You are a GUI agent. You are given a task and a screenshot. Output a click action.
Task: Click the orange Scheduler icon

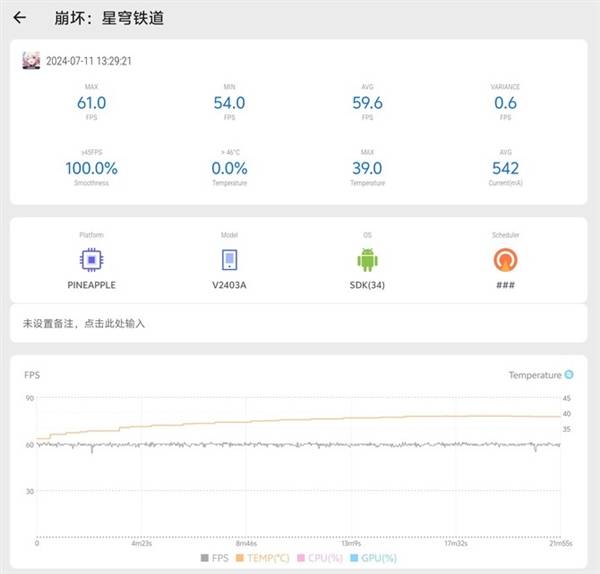[x=506, y=260]
